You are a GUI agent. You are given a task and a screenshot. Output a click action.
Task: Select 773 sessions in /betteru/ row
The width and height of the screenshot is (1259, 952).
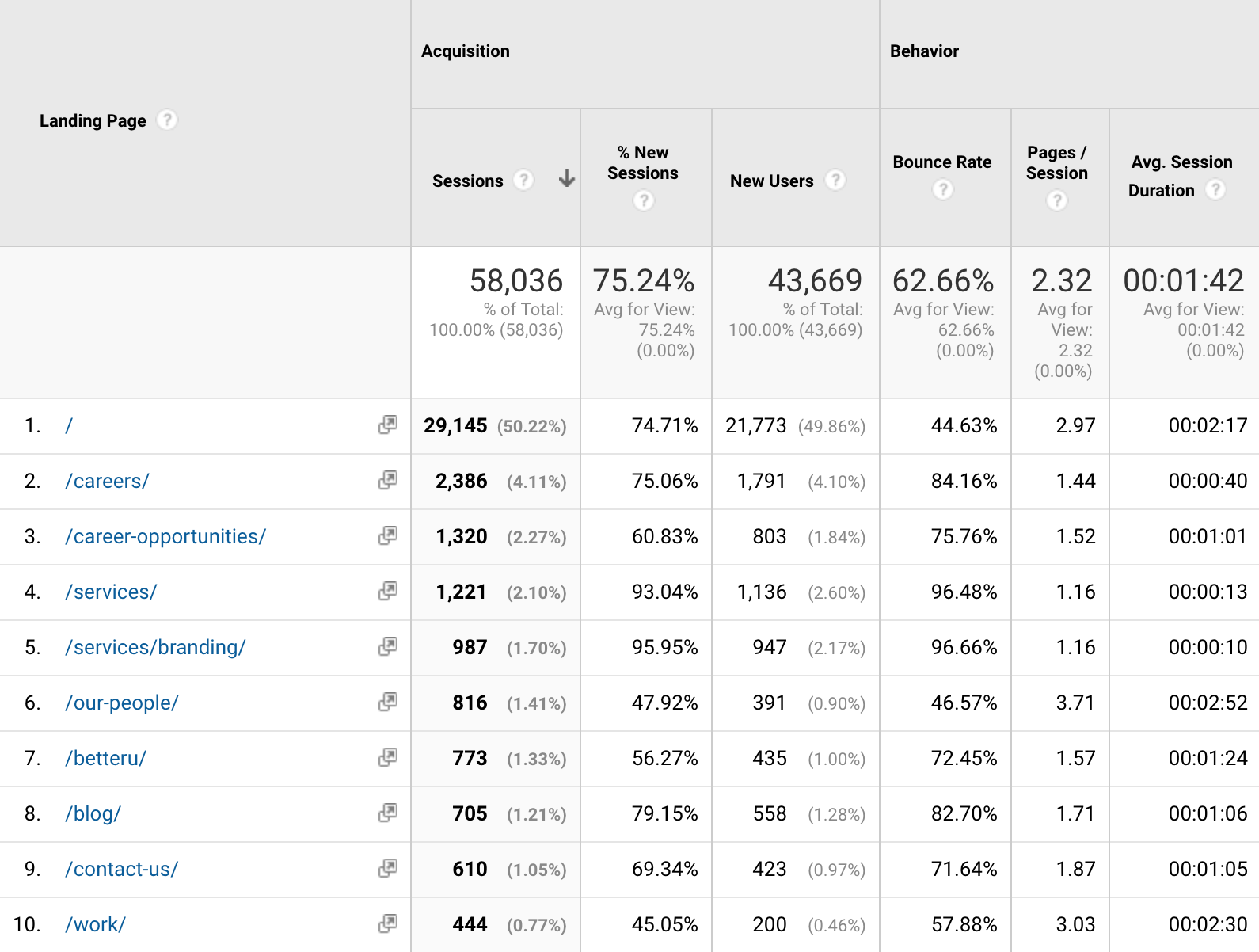click(470, 759)
